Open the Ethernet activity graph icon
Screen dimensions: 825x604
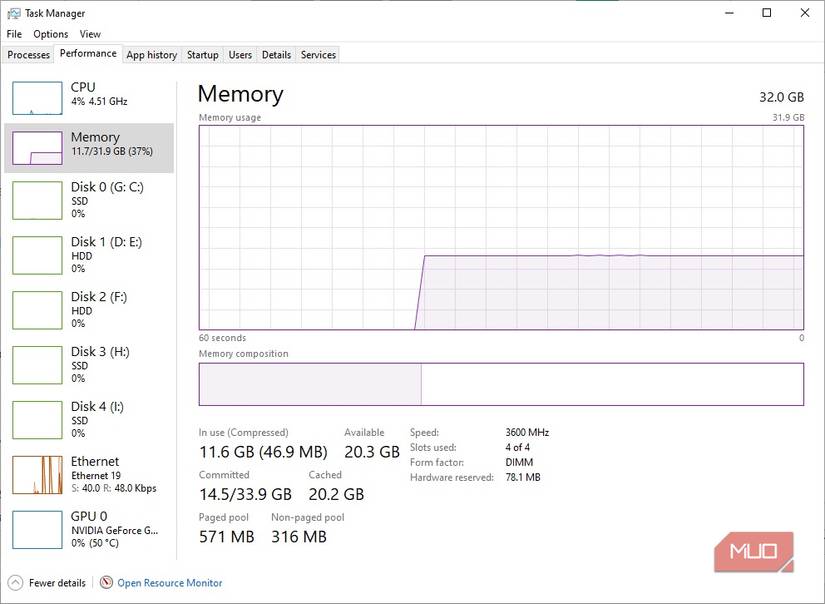[x=37, y=475]
